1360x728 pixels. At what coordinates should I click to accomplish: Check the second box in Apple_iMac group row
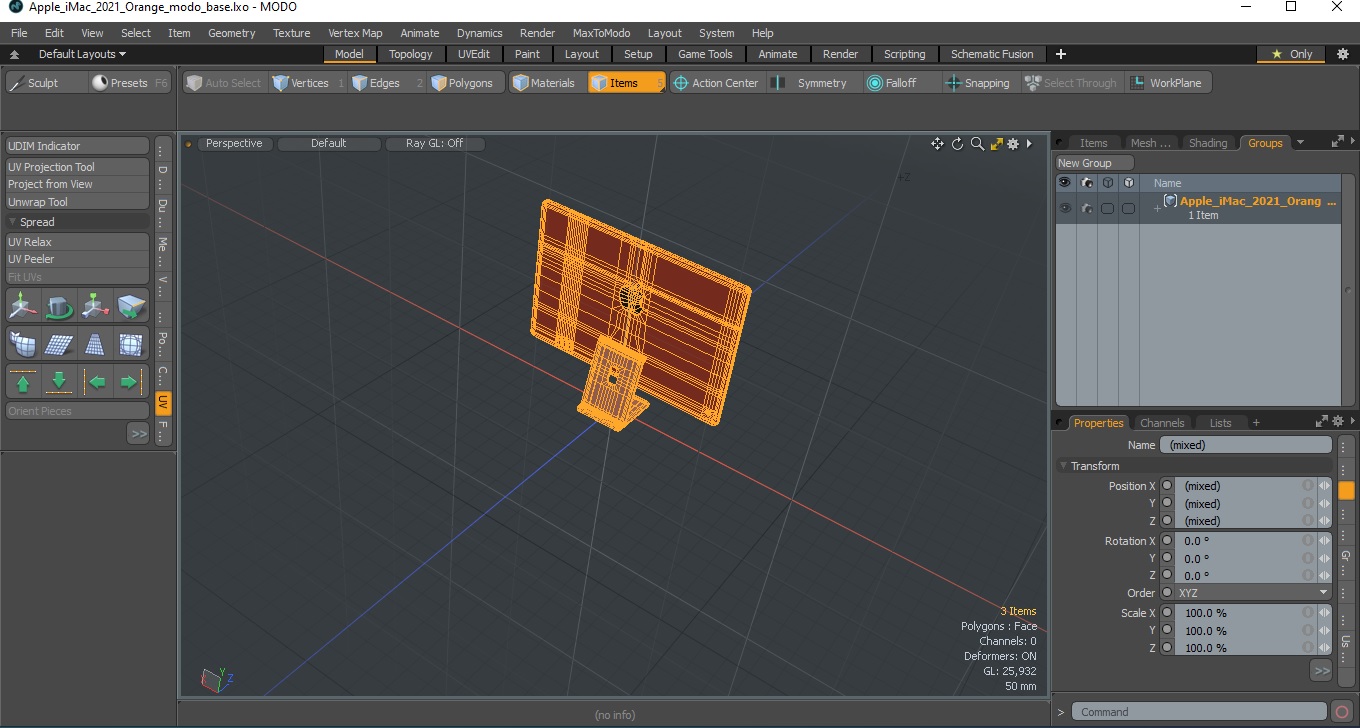(1128, 208)
